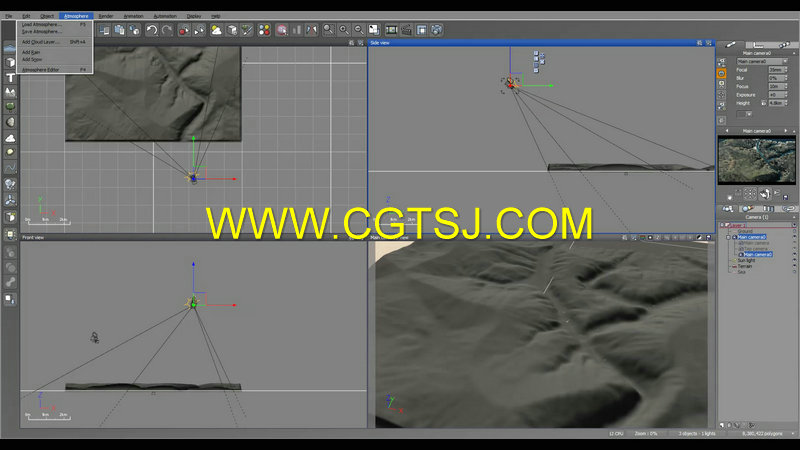Add a plant from the left toolbar
Image resolution: width=800 pixels, height=450 pixels.
click(x=10, y=107)
